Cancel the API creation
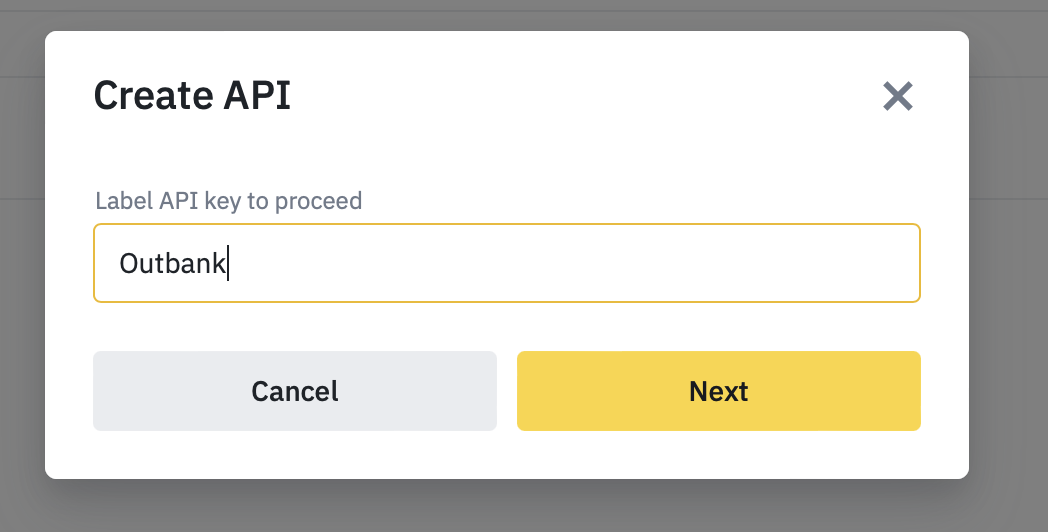The image size is (1048, 532). pos(295,391)
